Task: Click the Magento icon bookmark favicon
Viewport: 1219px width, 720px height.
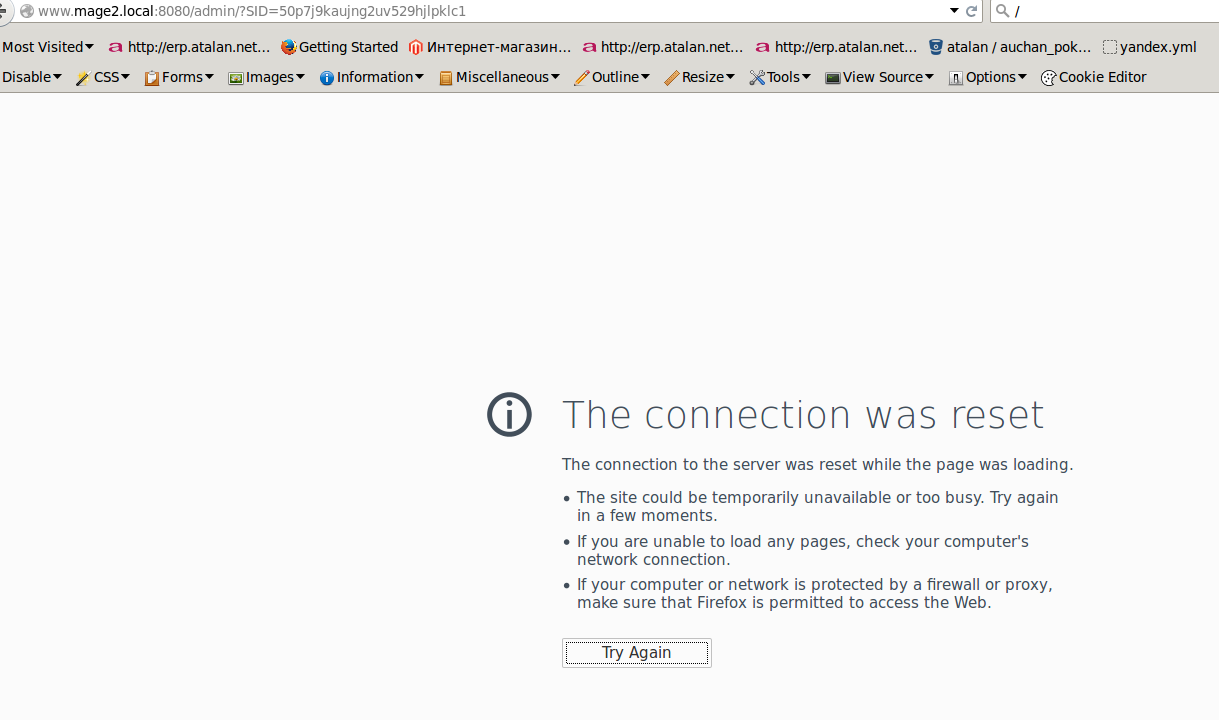Action: 416,47
